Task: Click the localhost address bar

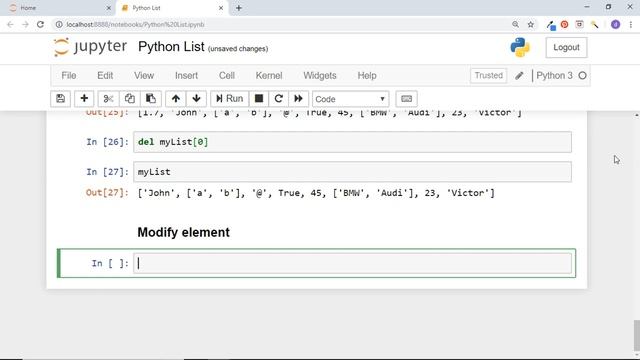Action: [282, 24]
